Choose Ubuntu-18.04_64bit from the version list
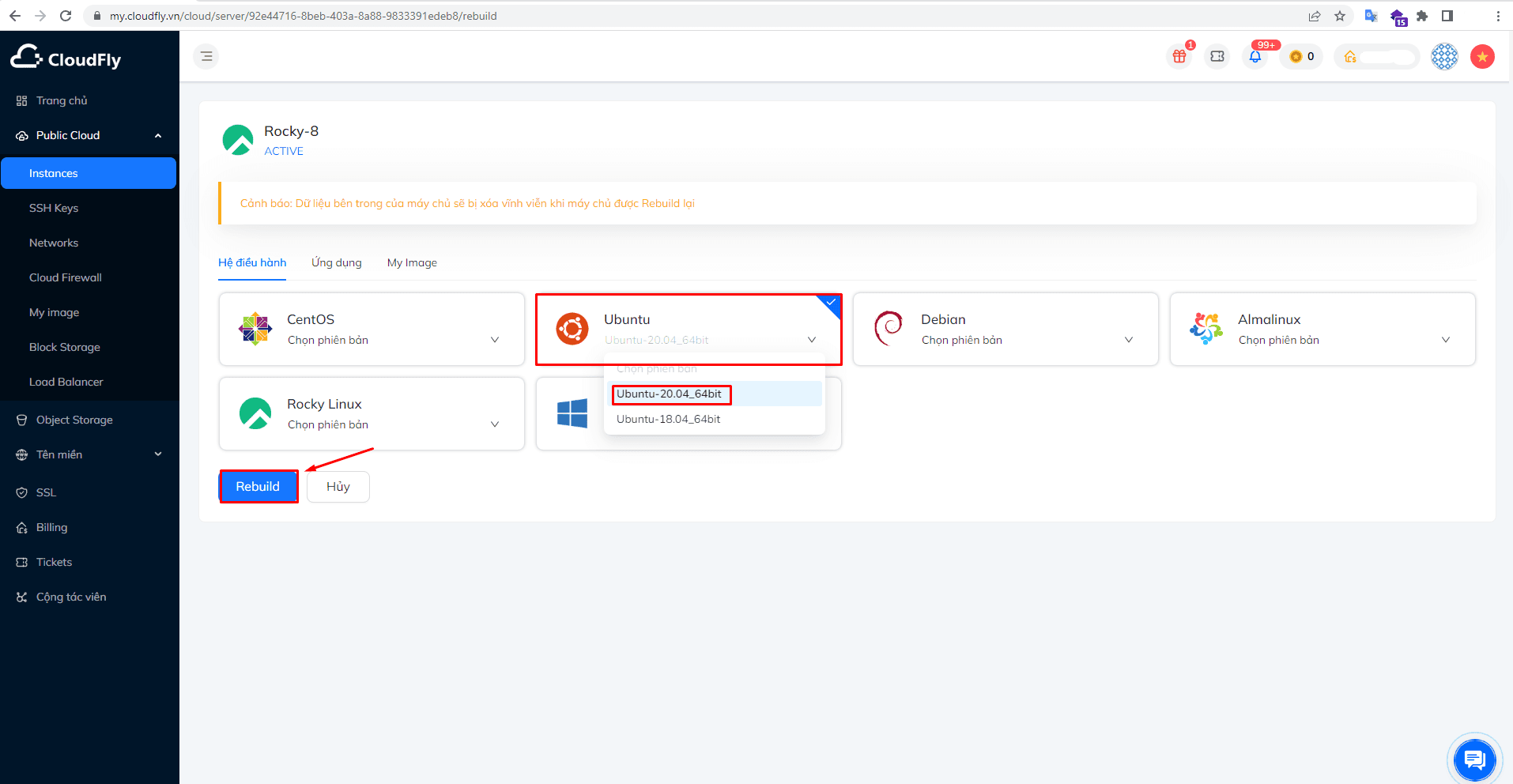Image resolution: width=1513 pixels, height=784 pixels. pos(668,419)
